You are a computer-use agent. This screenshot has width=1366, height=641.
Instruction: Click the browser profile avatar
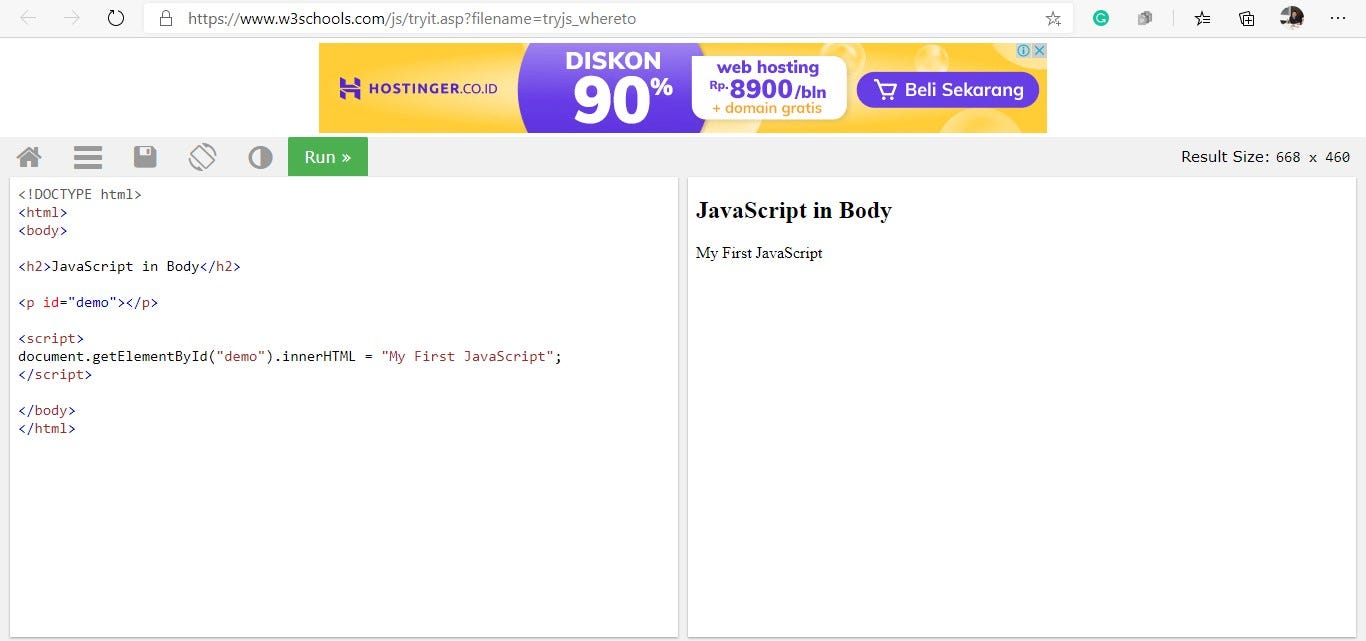click(x=1291, y=17)
